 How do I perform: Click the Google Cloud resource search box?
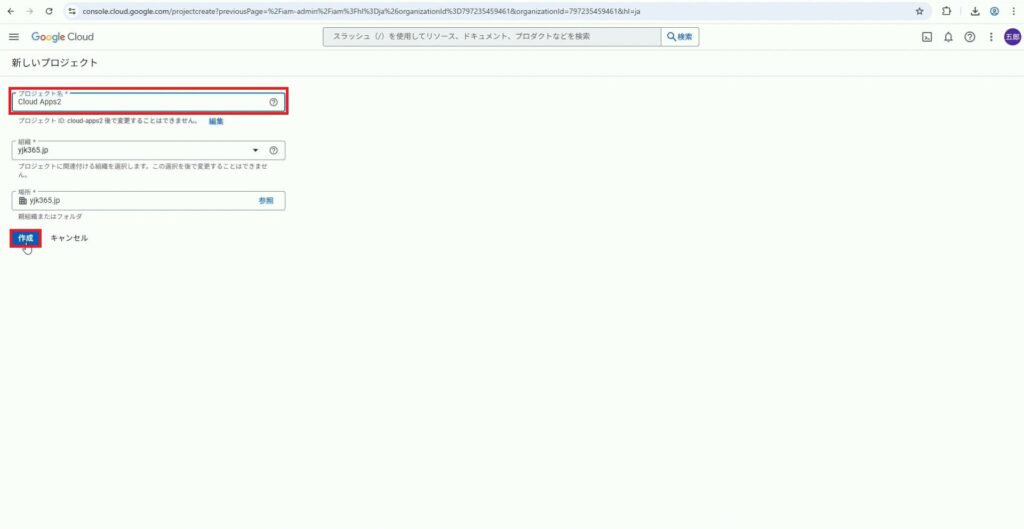pos(490,37)
